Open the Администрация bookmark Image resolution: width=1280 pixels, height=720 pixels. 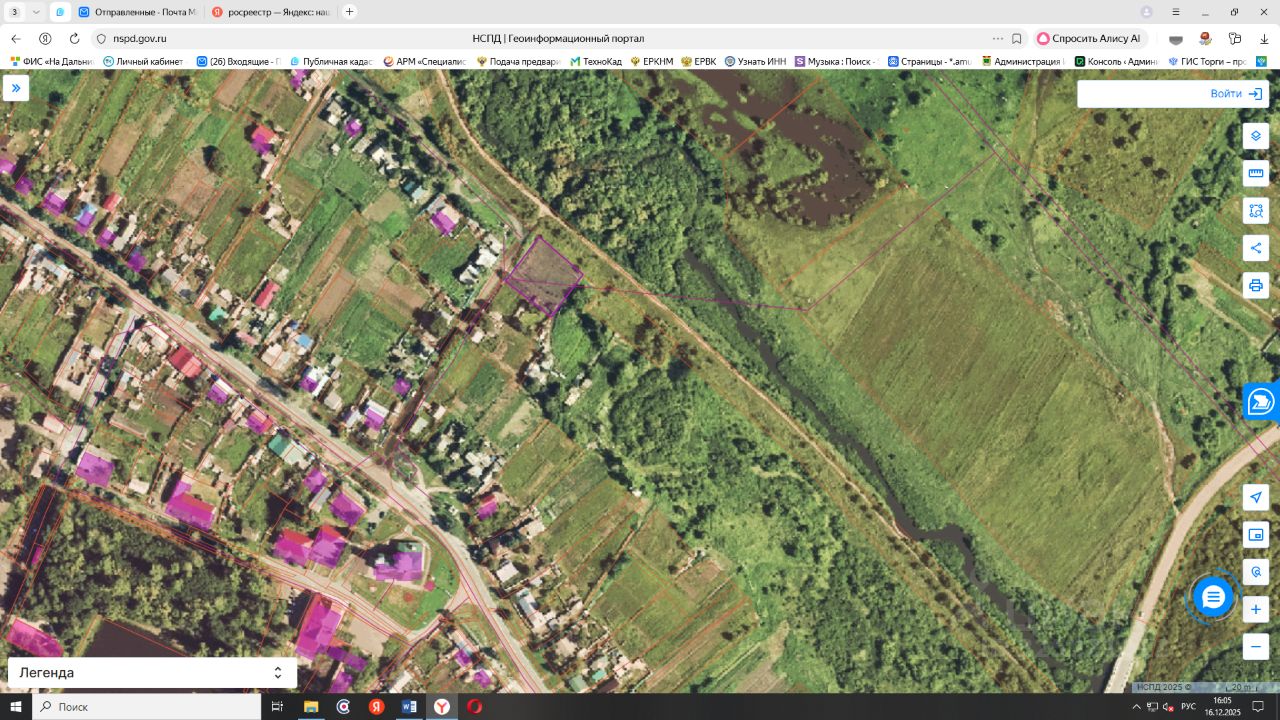[1022, 61]
